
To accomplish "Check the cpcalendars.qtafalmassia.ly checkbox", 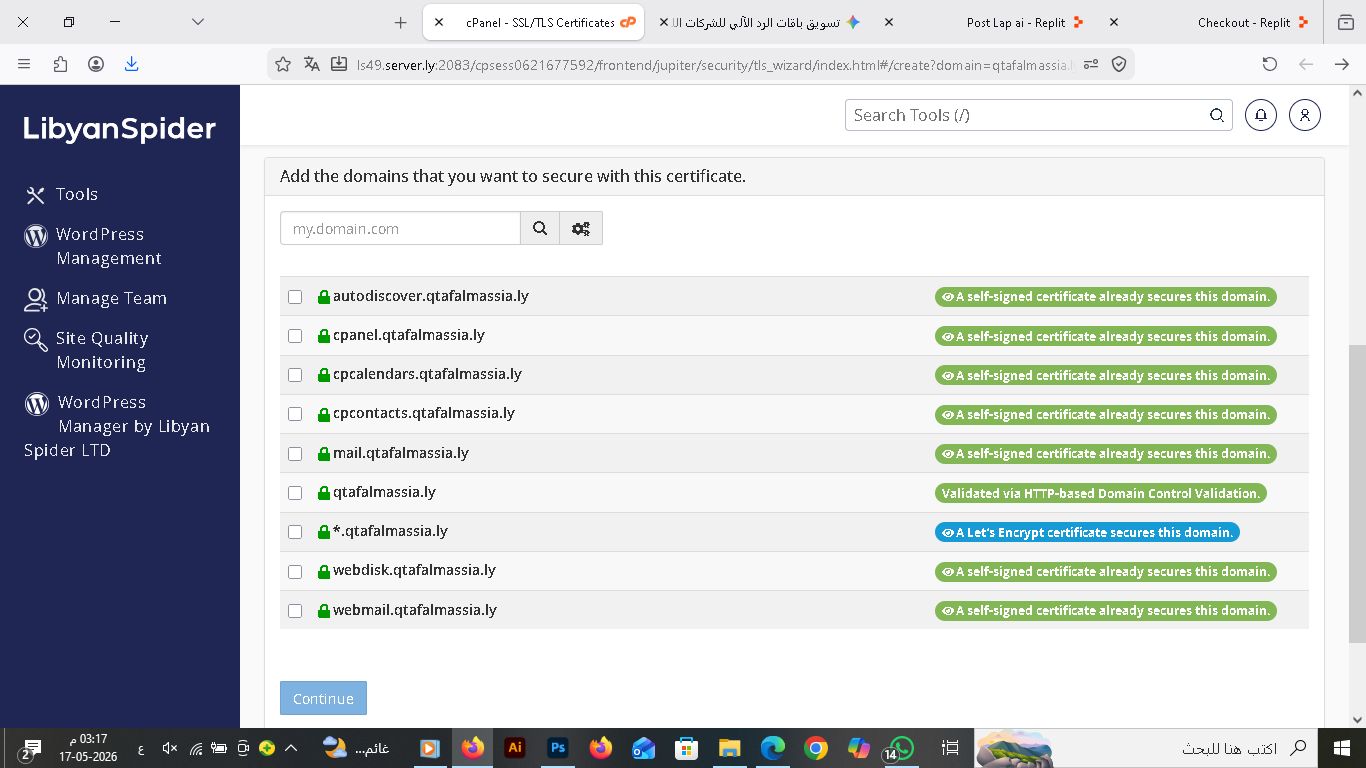I will pos(295,375).
